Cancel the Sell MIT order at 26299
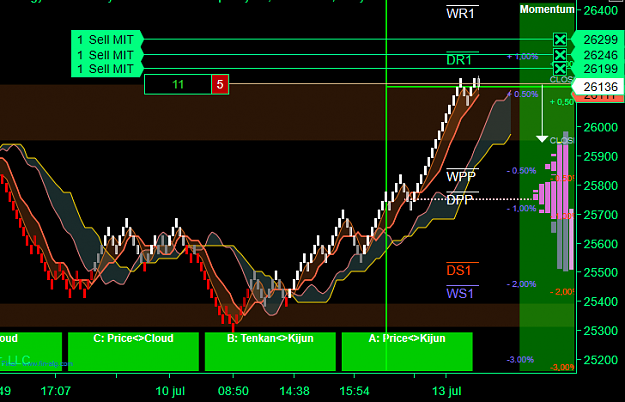The width and height of the screenshot is (625, 402). (x=560, y=39)
